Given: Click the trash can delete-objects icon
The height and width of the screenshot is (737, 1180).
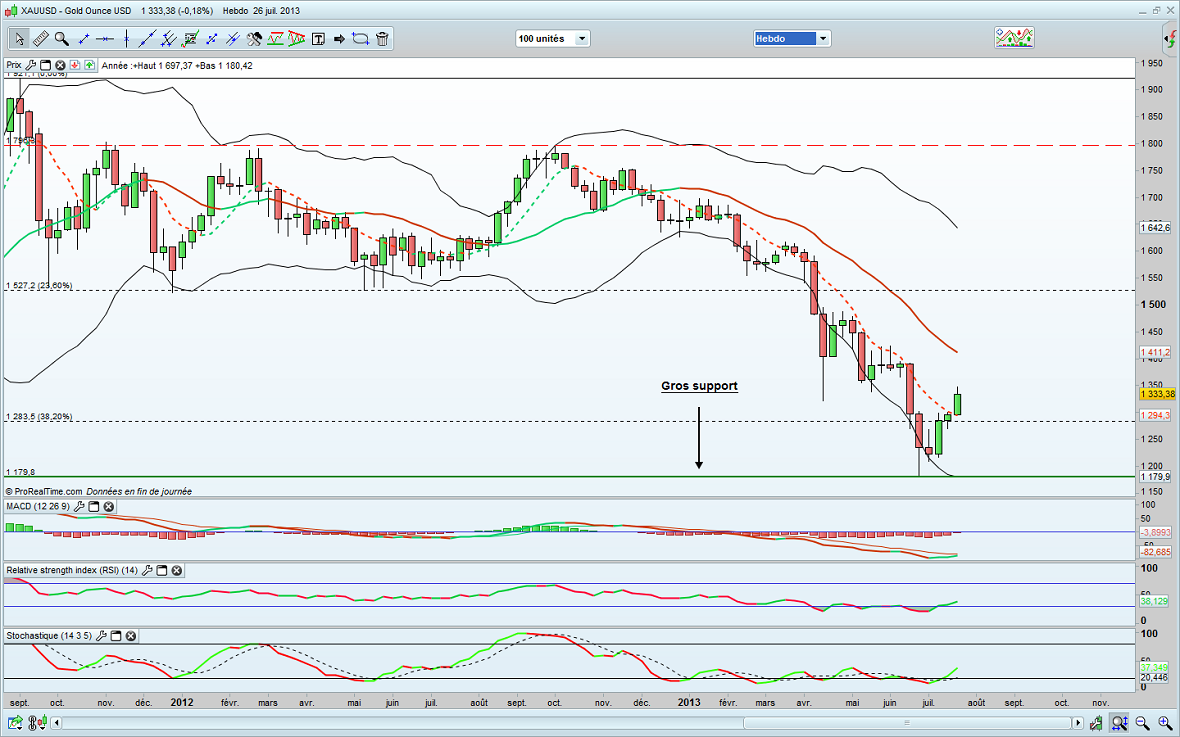Looking at the screenshot, I should [x=381, y=39].
